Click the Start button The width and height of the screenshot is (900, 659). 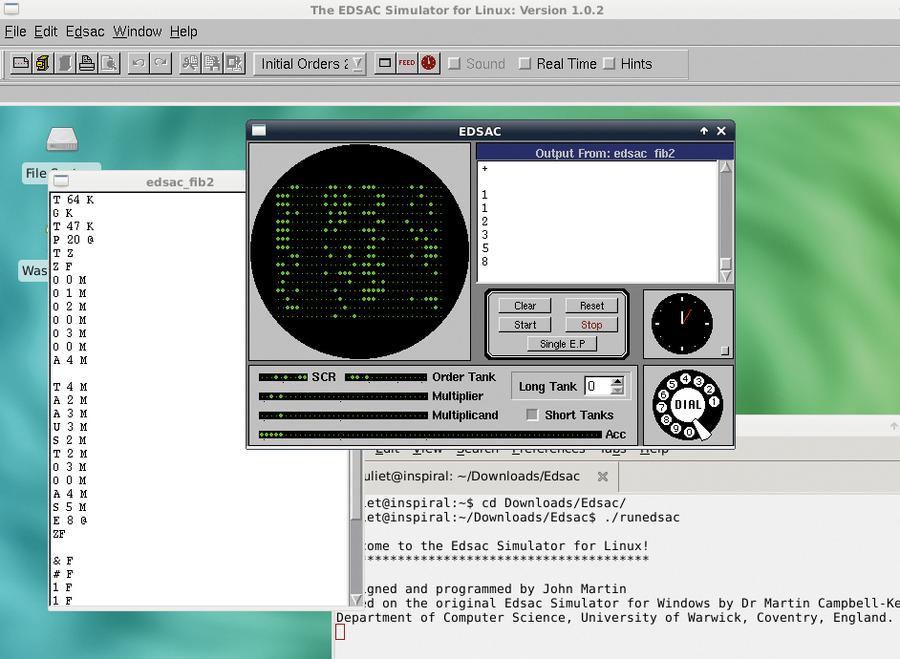[x=525, y=325]
